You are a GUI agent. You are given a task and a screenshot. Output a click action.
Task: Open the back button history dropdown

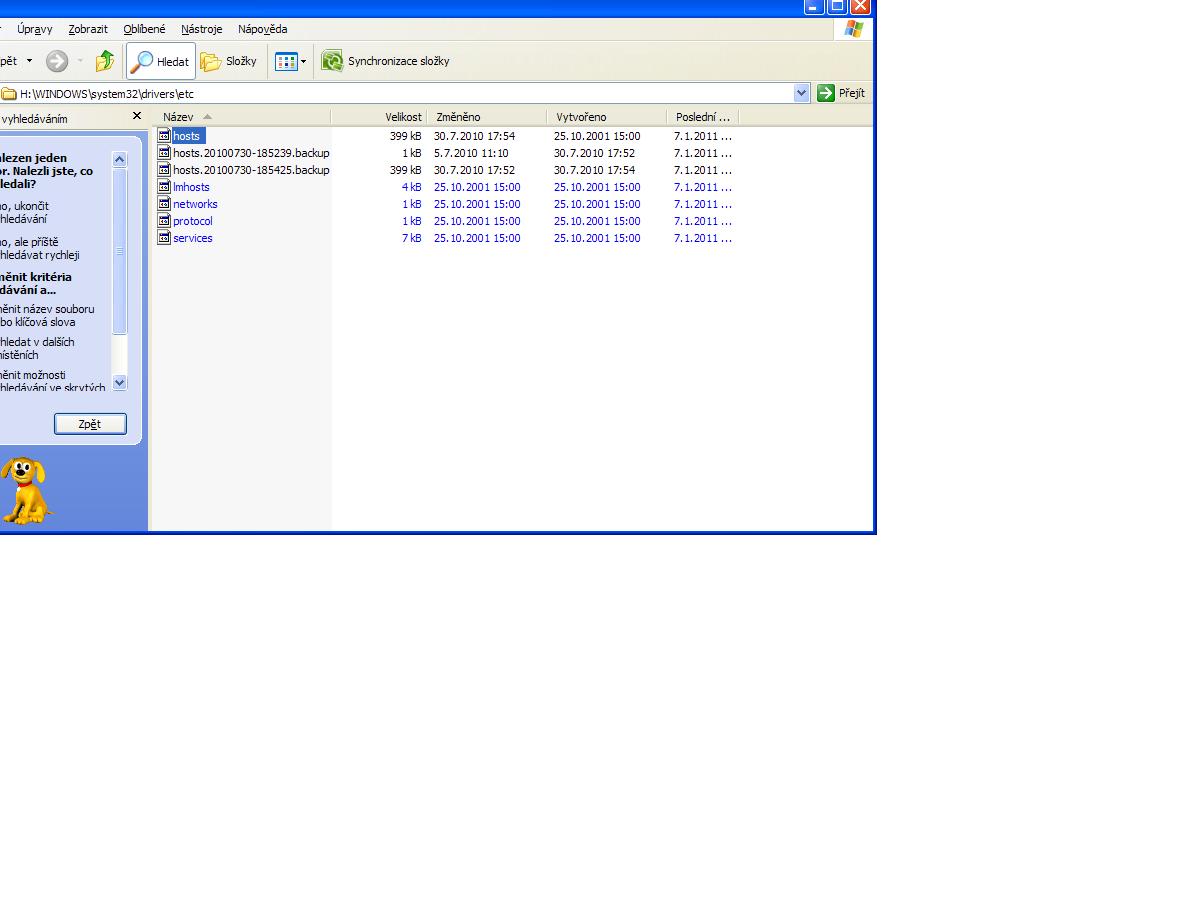tap(29, 61)
